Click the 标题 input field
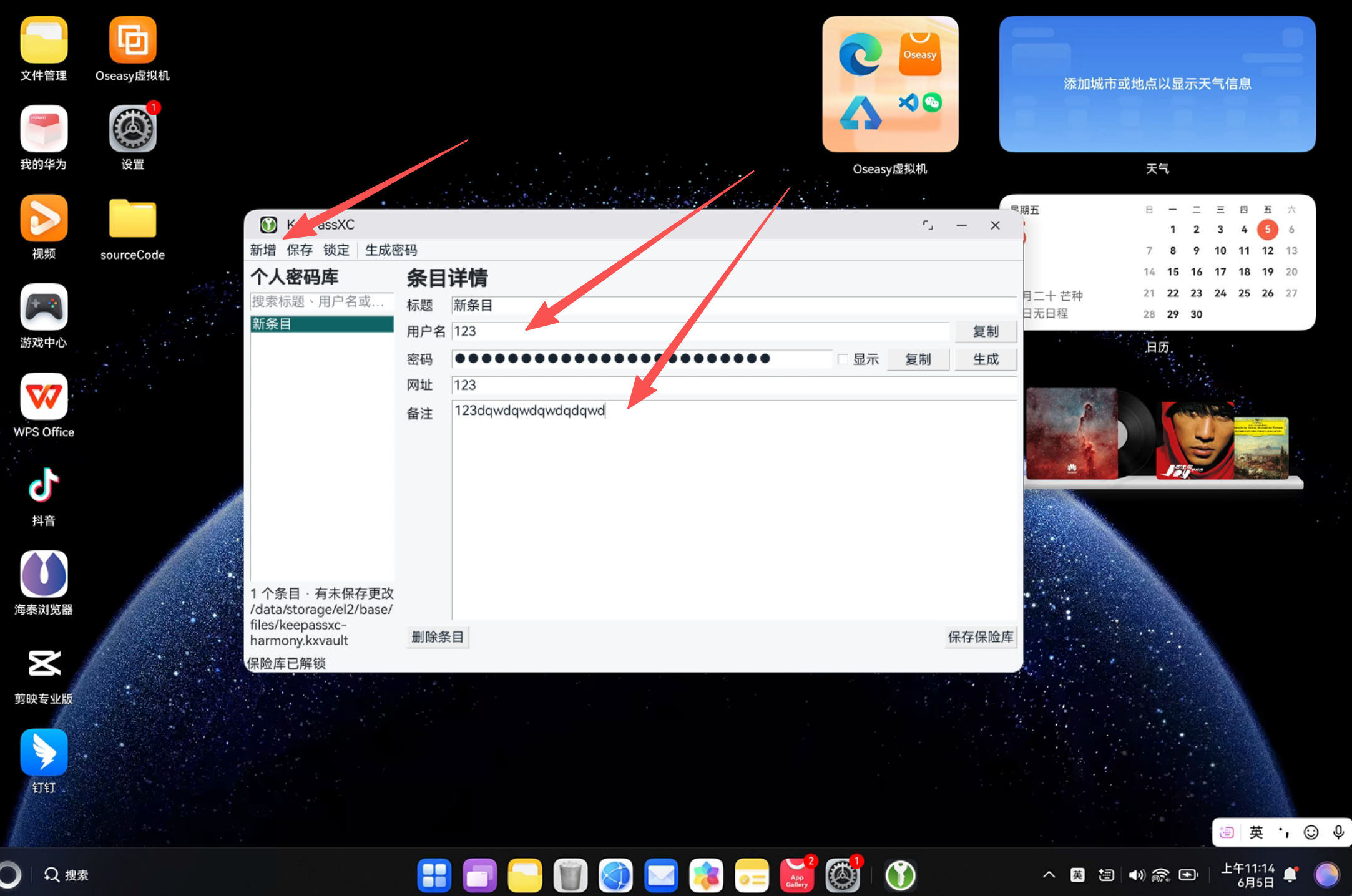This screenshot has height=896, width=1352. (734, 306)
